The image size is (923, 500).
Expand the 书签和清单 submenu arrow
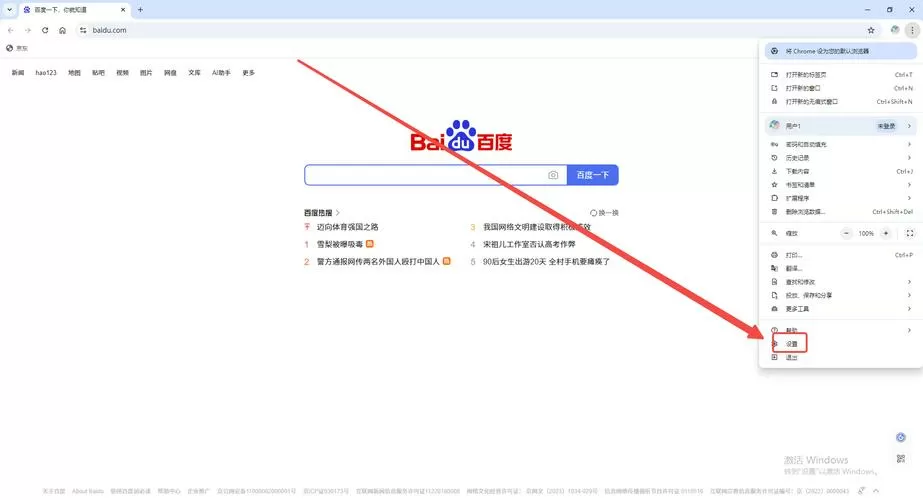pos(909,185)
